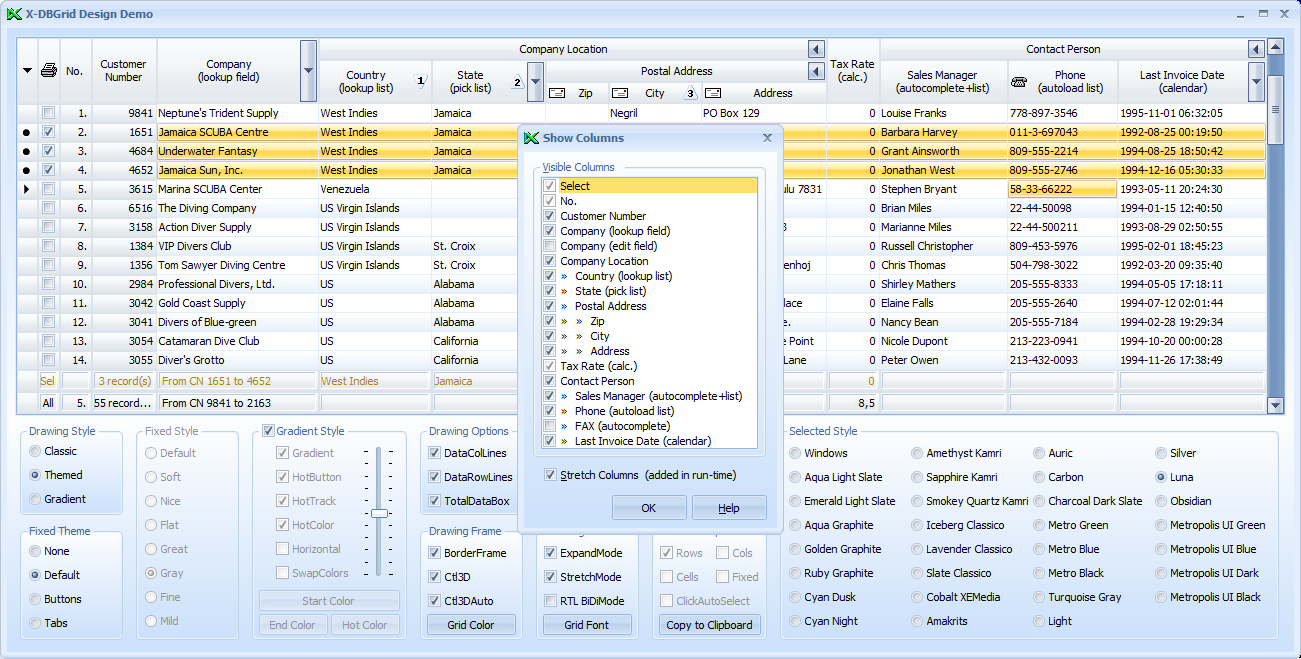Viewport: 1301px width, 659px height.
Task: Open the Company lookup field dropdown arrow
Action: click(x=308, y=71)
